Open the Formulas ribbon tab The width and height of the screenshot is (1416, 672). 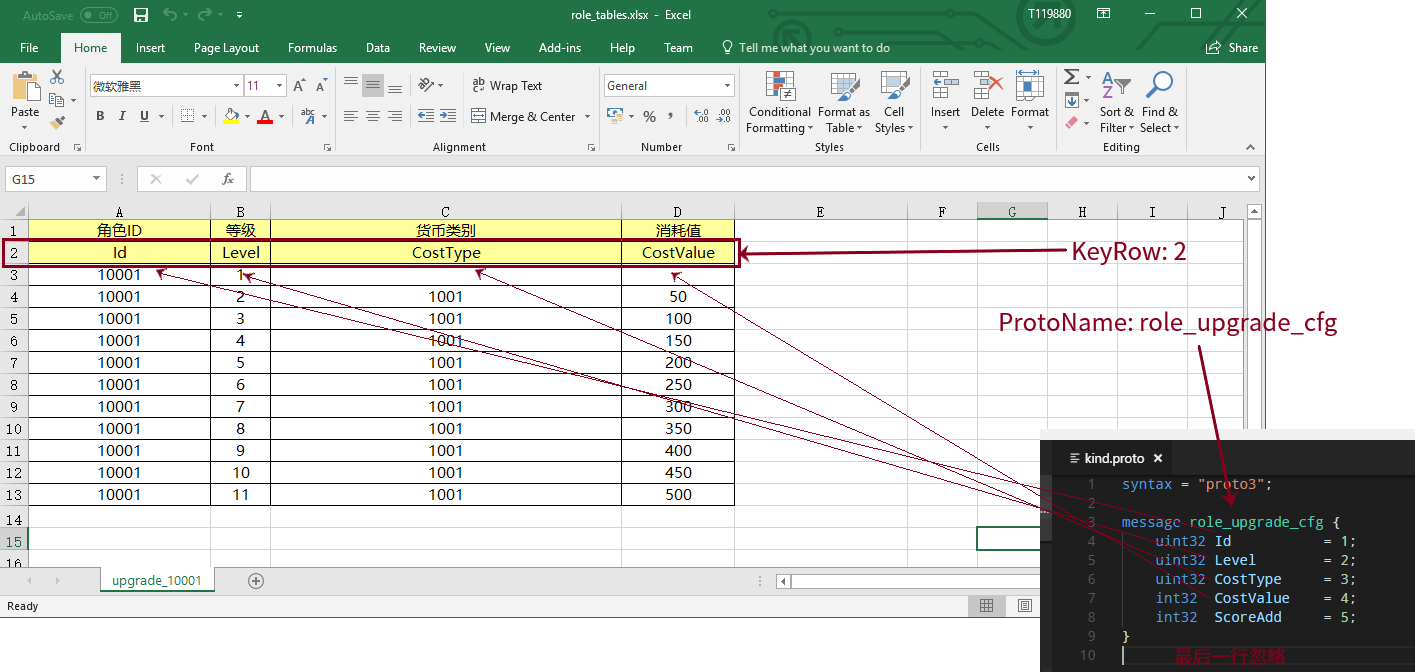point(312,48)
